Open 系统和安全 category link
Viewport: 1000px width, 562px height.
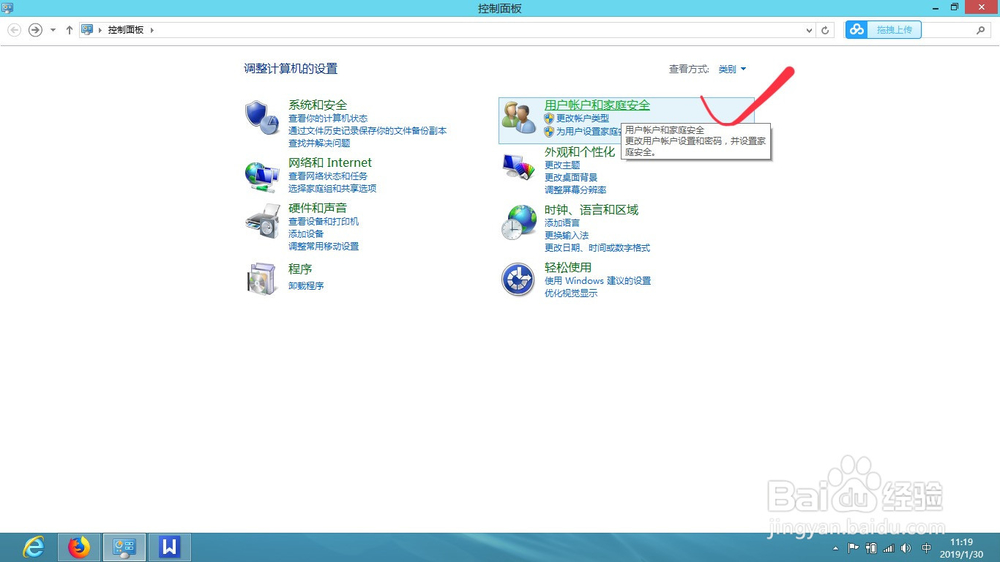(x=318, y=105)
